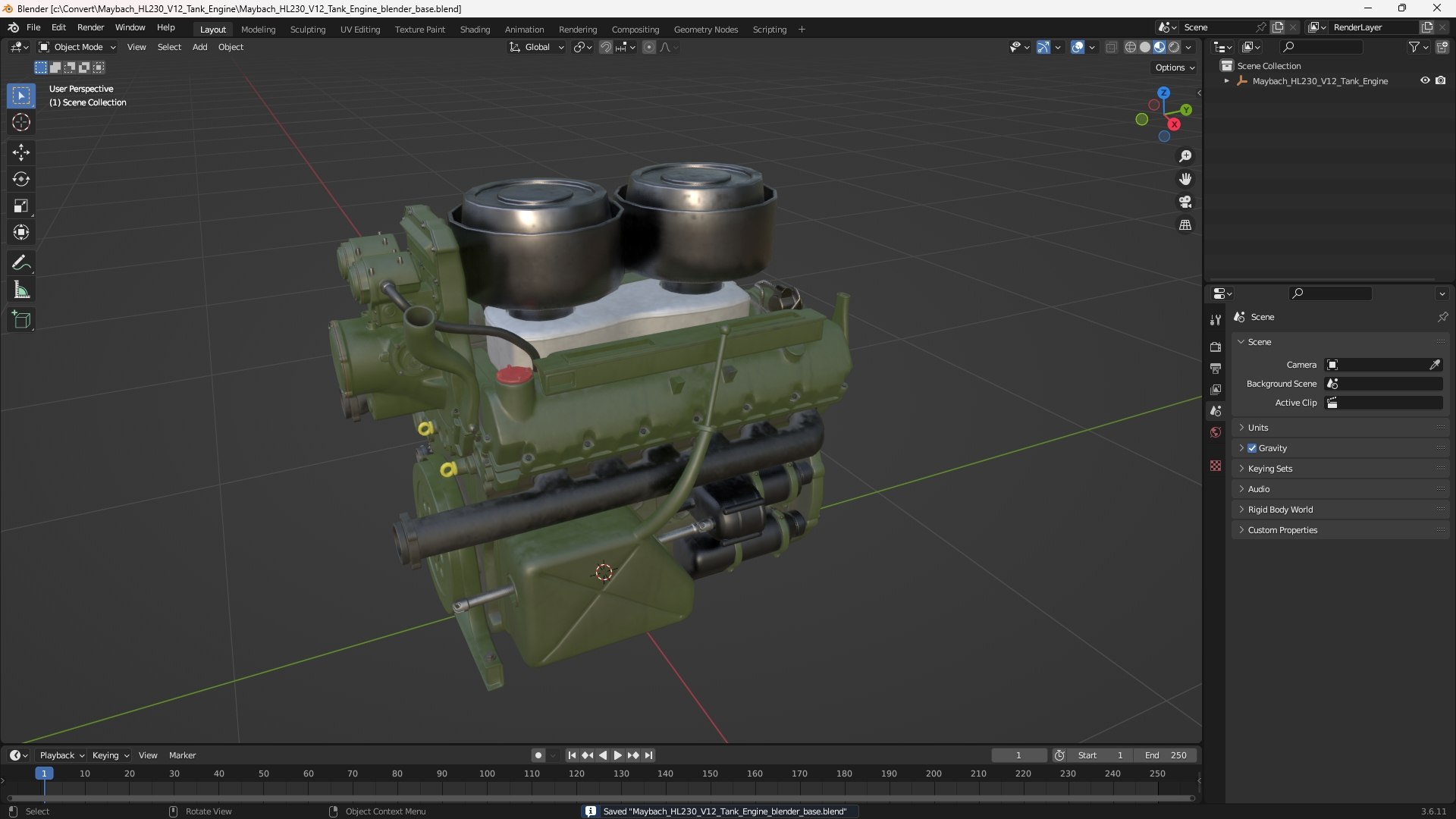This screenshot has height=819, width=1456.
Task: Toggle the auto keying record button
Action: [538, 755]
